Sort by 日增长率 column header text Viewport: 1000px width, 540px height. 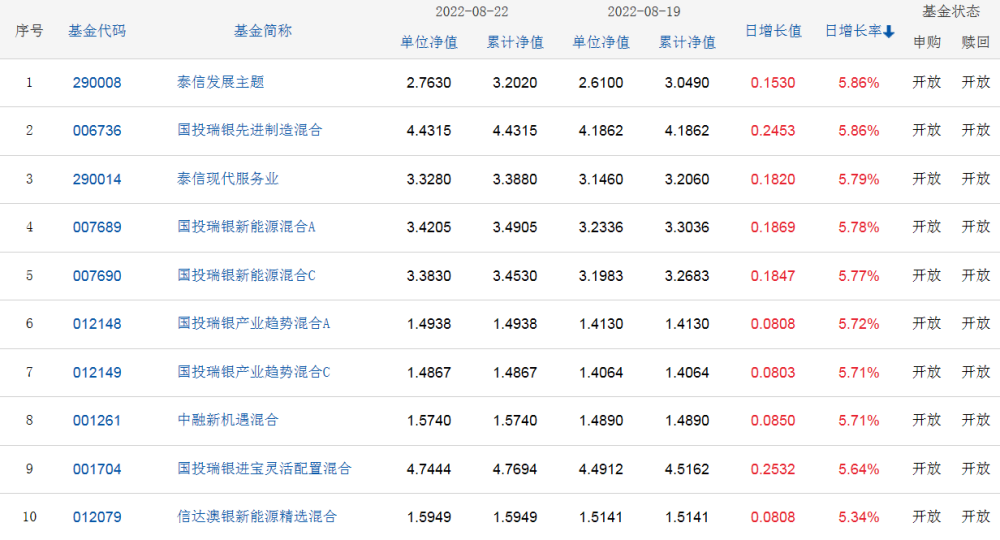[853, 31]
